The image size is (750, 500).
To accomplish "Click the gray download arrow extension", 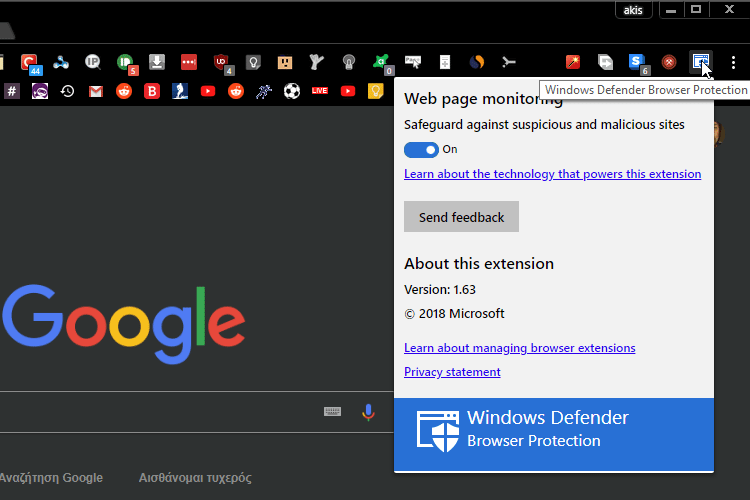I will point(157,62).
